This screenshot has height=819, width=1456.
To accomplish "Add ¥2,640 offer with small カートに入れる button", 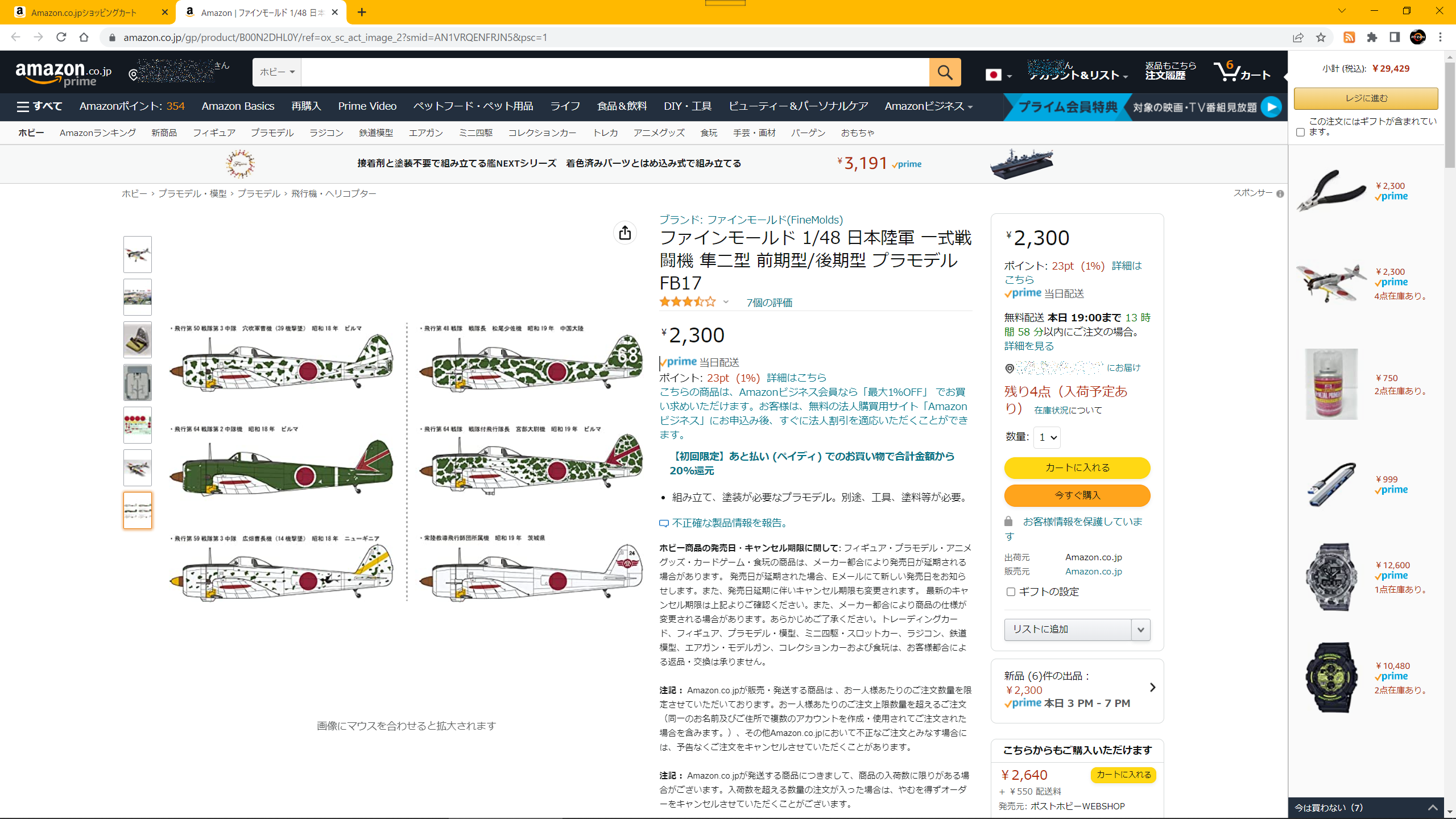I will [x=1123, y=775].
